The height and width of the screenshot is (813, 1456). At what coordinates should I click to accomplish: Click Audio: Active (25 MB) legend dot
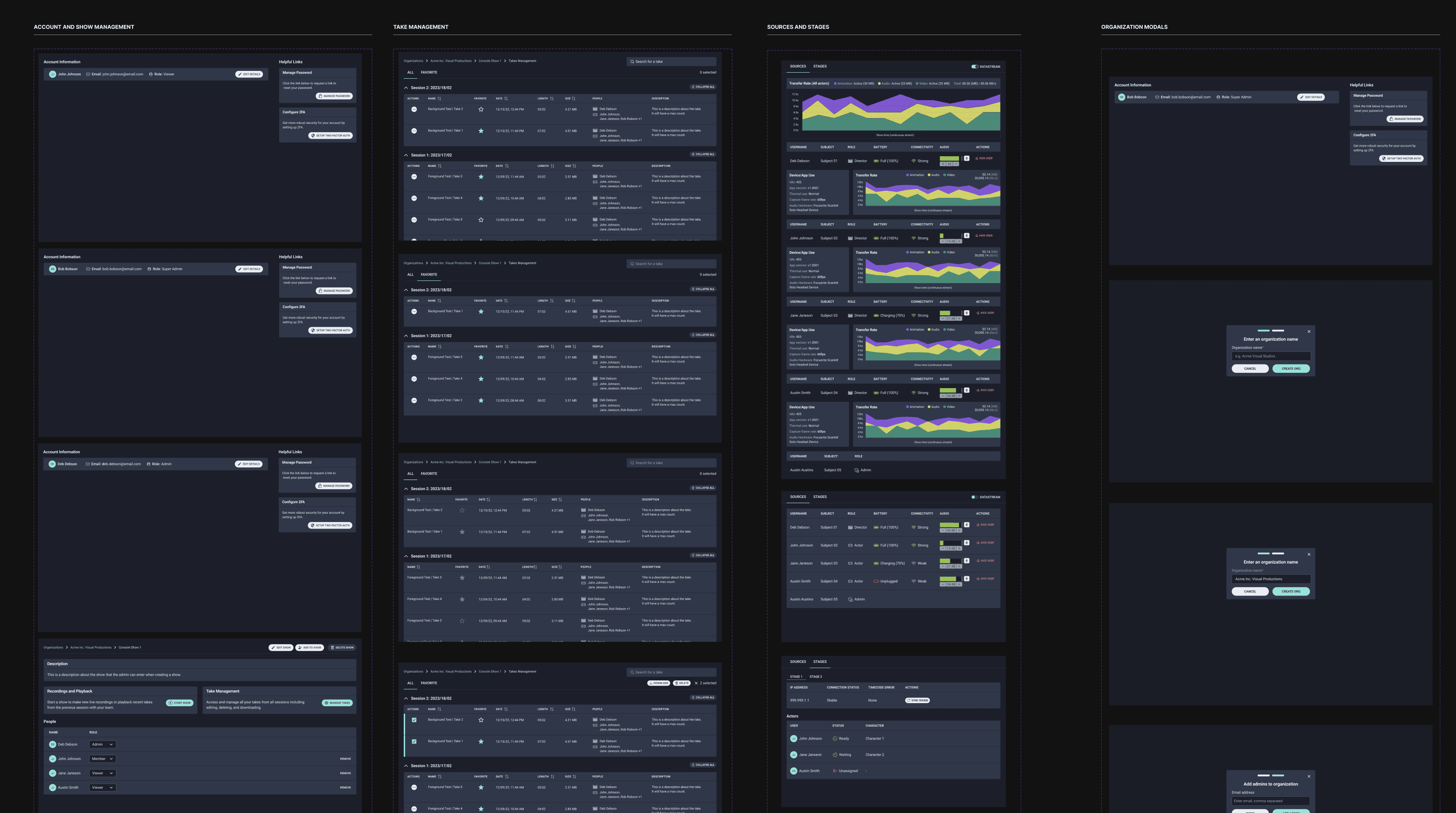879,84
